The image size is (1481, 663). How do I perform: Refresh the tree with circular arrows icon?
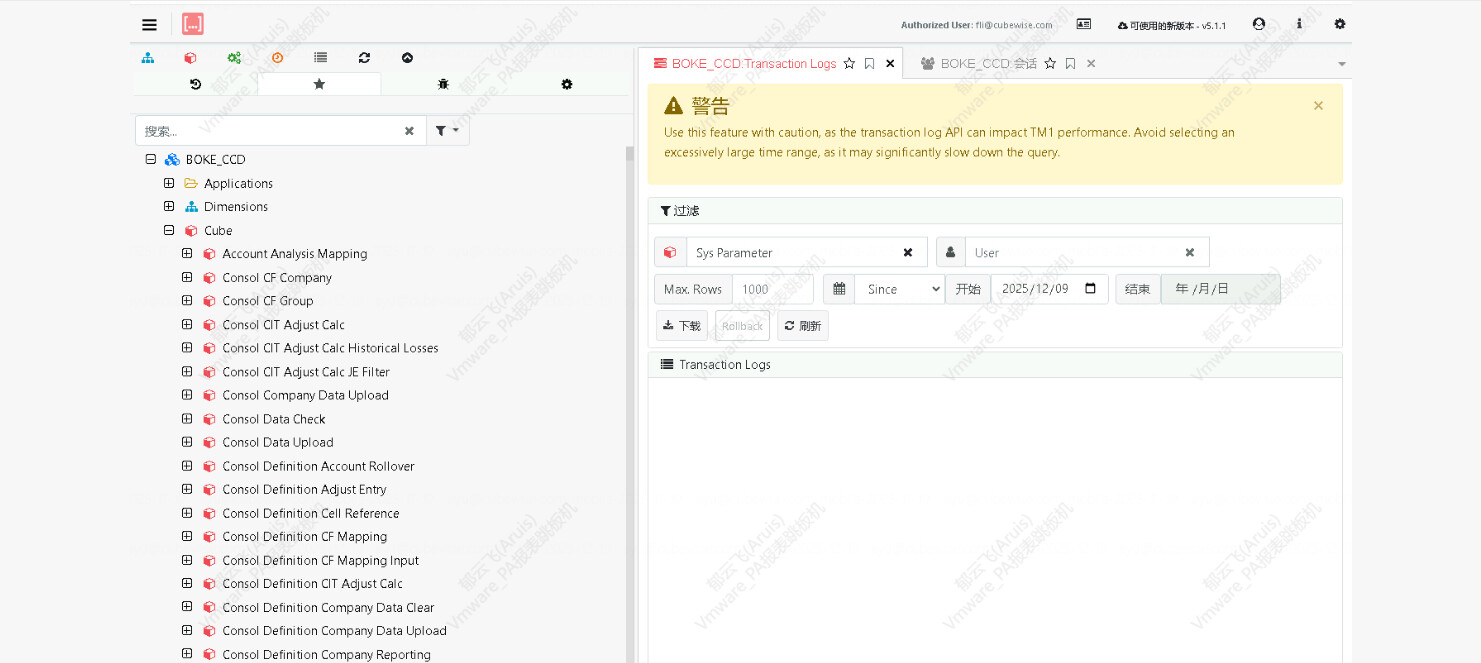(364, 58)
